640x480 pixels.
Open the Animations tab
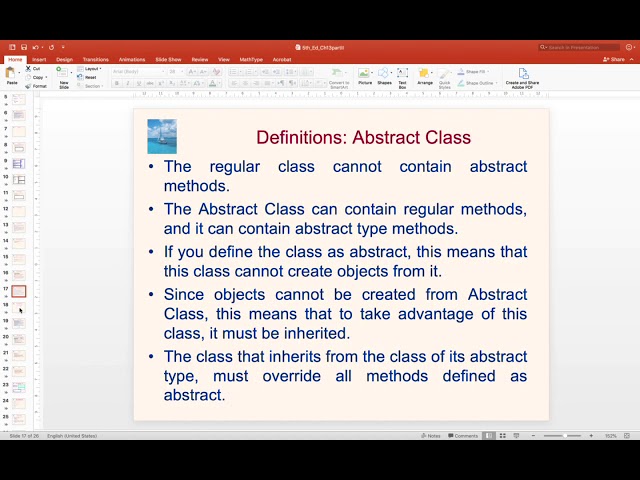[132, 60]
